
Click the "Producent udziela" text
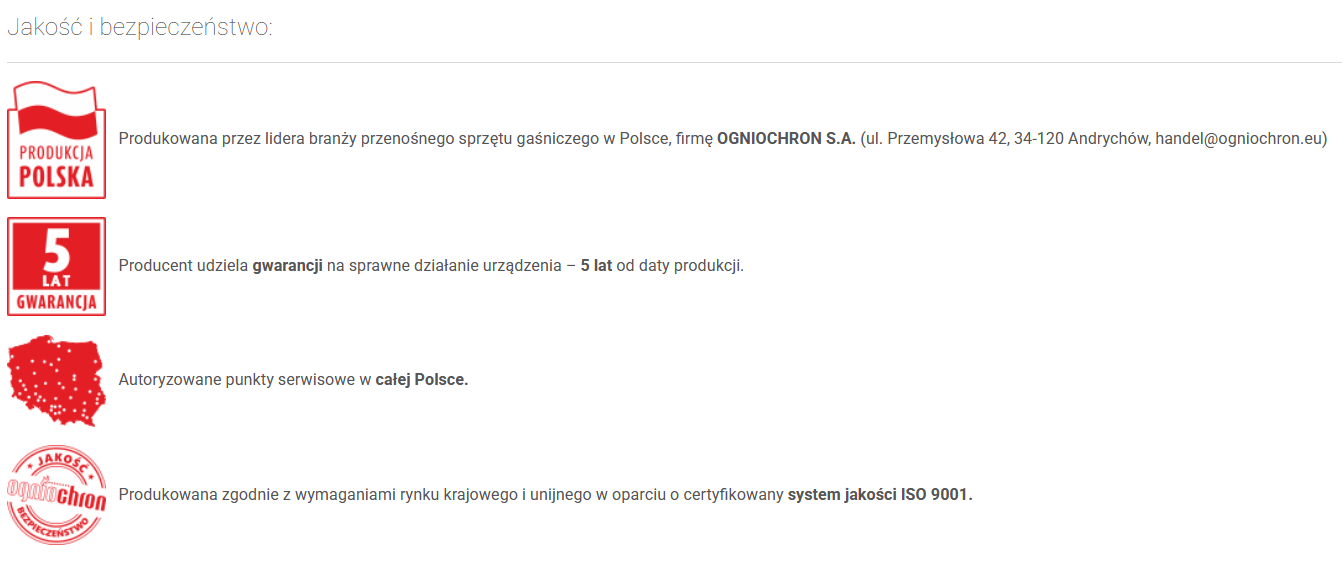click(183, 266)
